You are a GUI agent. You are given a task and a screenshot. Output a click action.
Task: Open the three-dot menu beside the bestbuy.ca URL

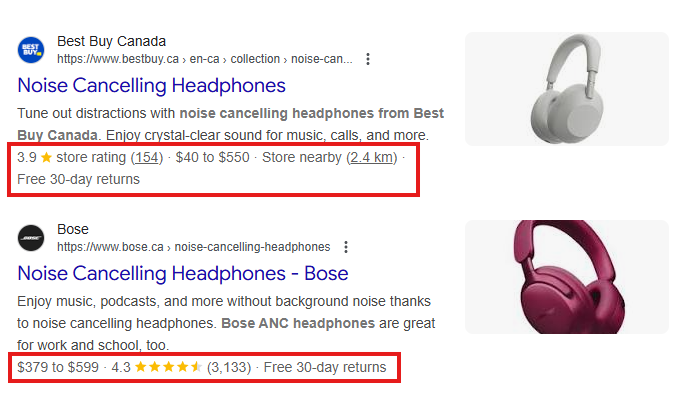368,59
